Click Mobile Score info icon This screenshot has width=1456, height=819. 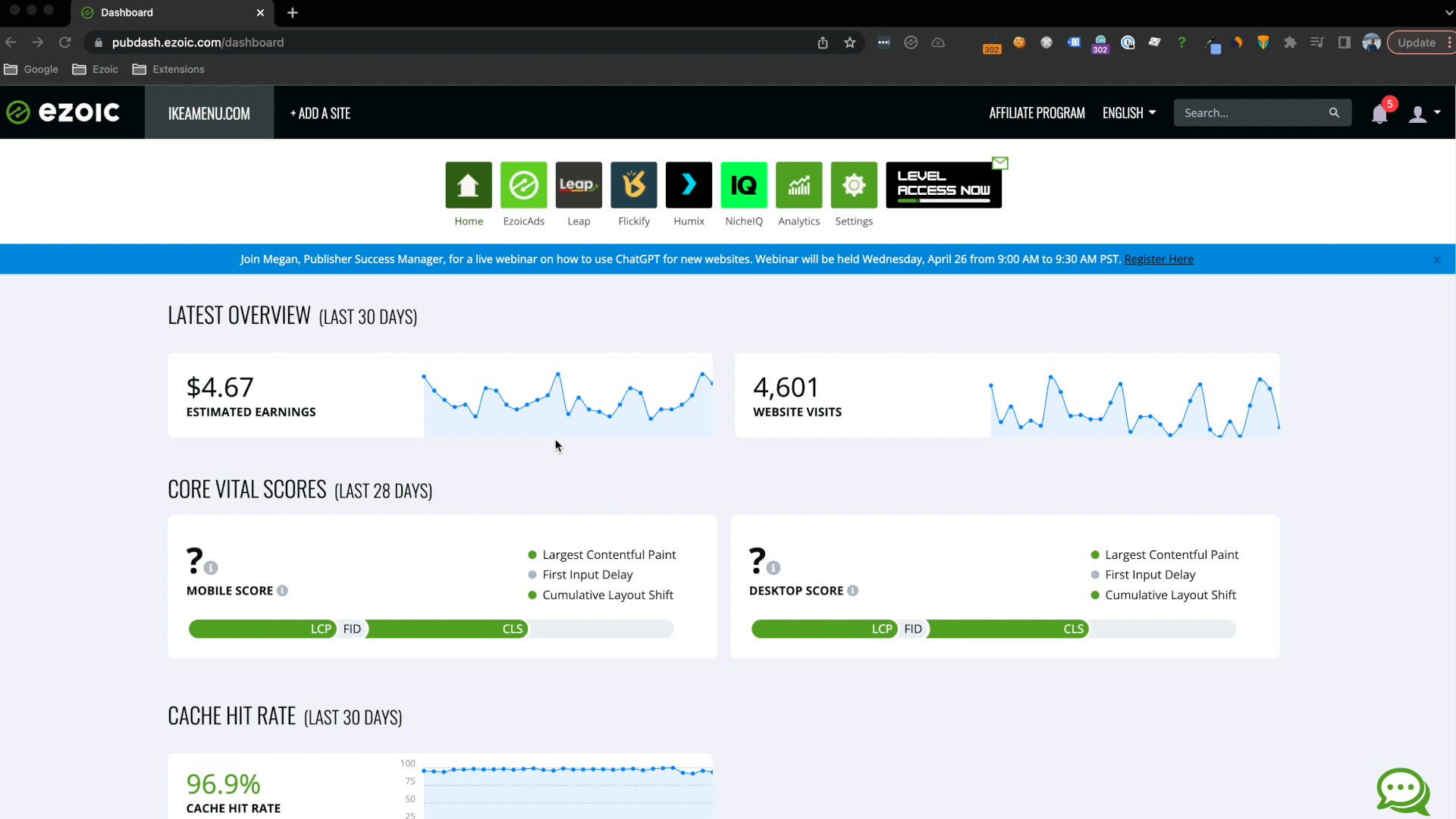282,591
